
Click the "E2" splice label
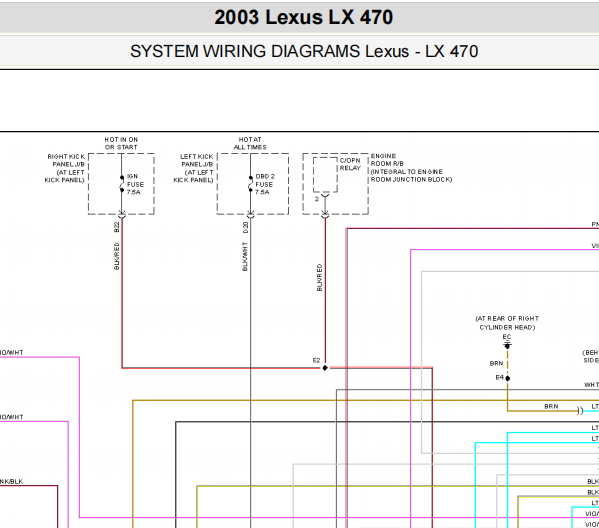click(316, 360)
